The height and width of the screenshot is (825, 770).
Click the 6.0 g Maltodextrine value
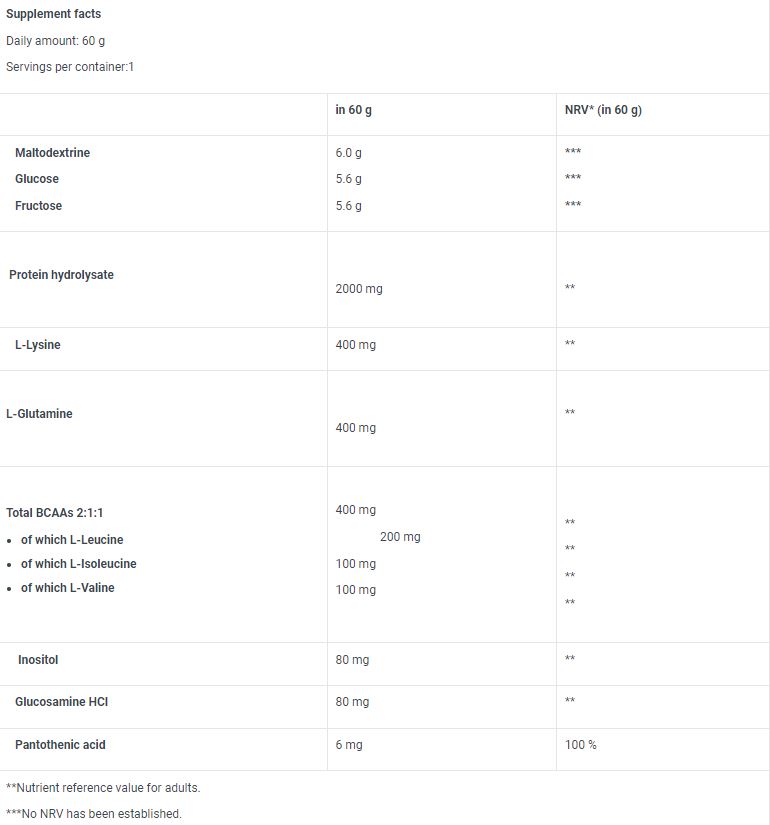click(x=349, y=153)
